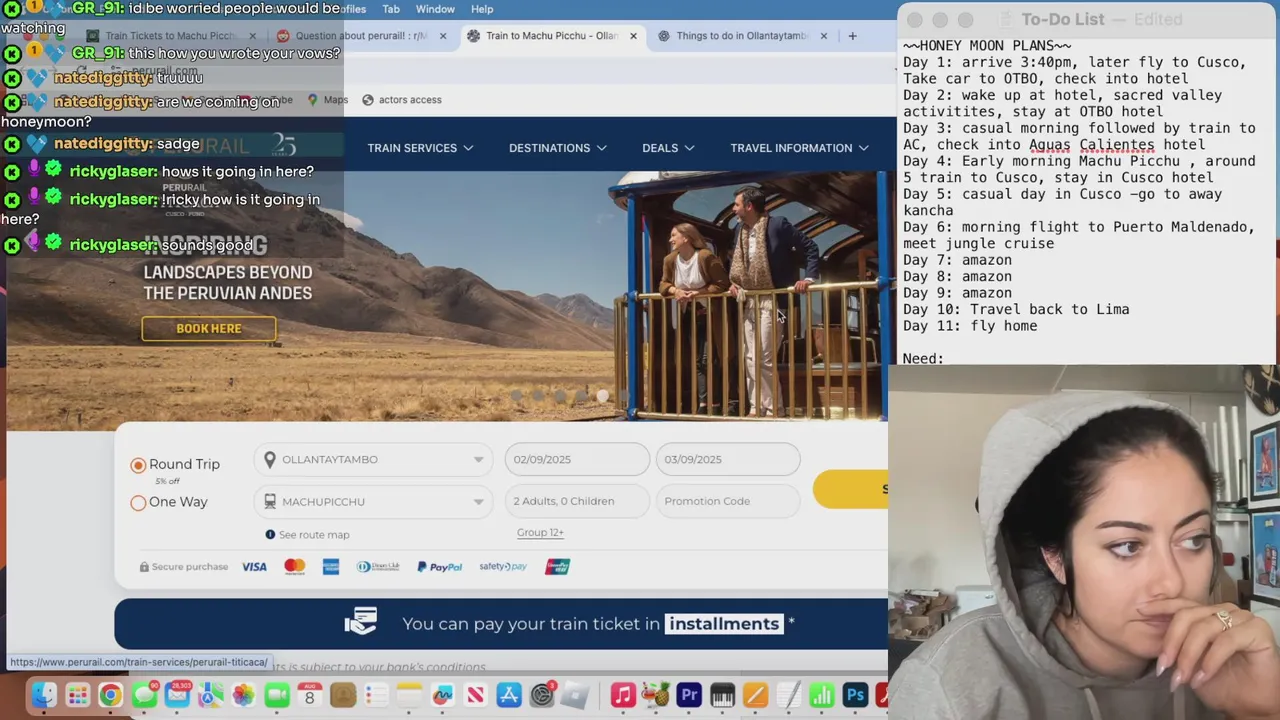The width and height of the screenshot is (1280, 720).
Task: Click the Promotion Code field
Action: click(728, 501)
